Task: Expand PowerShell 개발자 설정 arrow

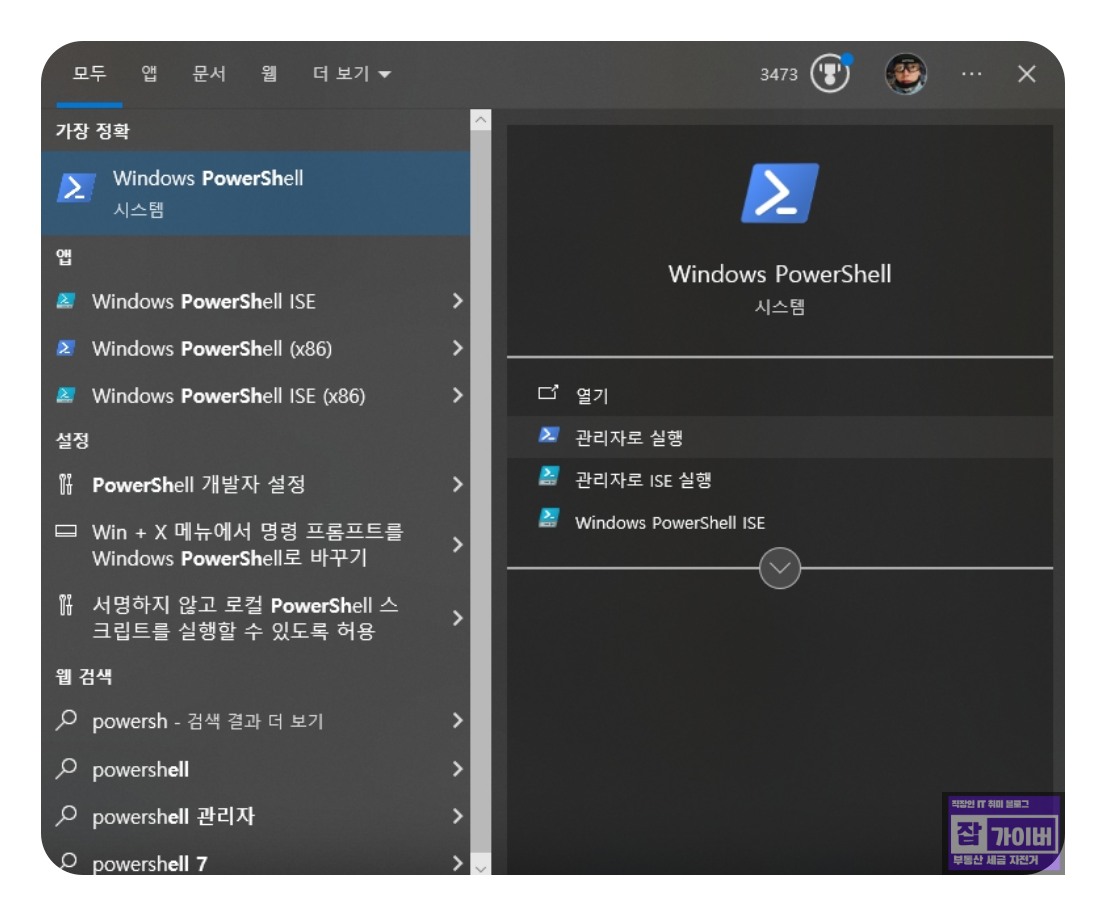Action: [x=457, y=484]
